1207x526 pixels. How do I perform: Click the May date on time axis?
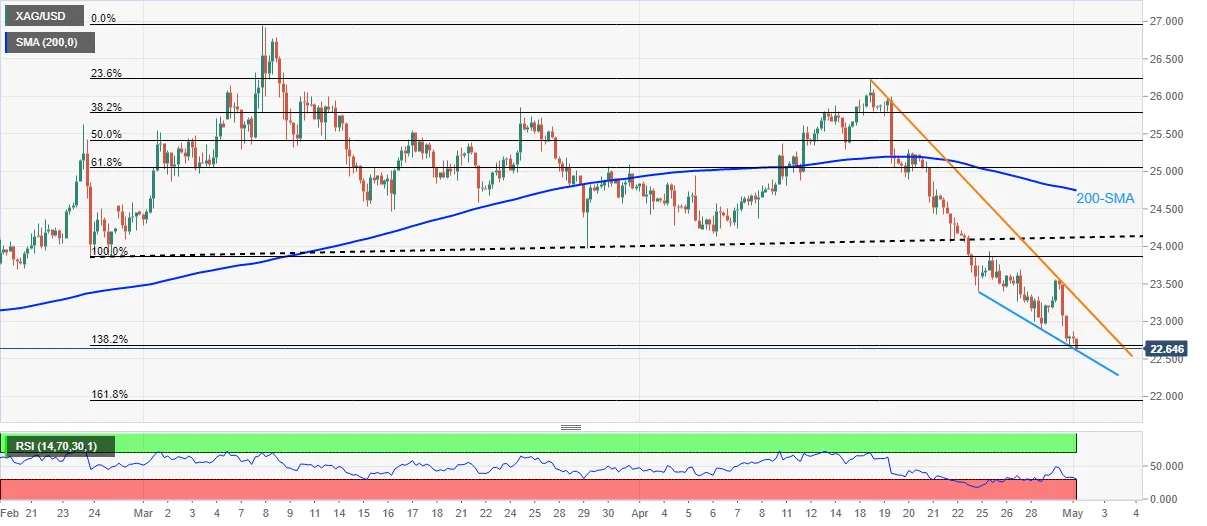[1072, 512]
